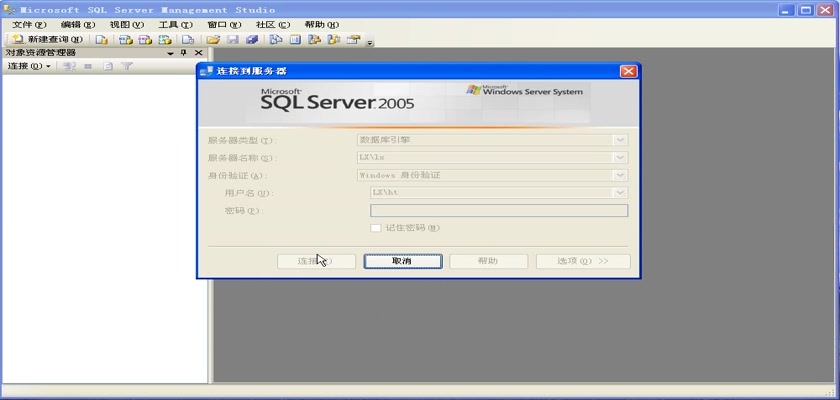Expand the 服务器类型 dropdown
Viewport: 840px width, 400px height.
(620, 140)
